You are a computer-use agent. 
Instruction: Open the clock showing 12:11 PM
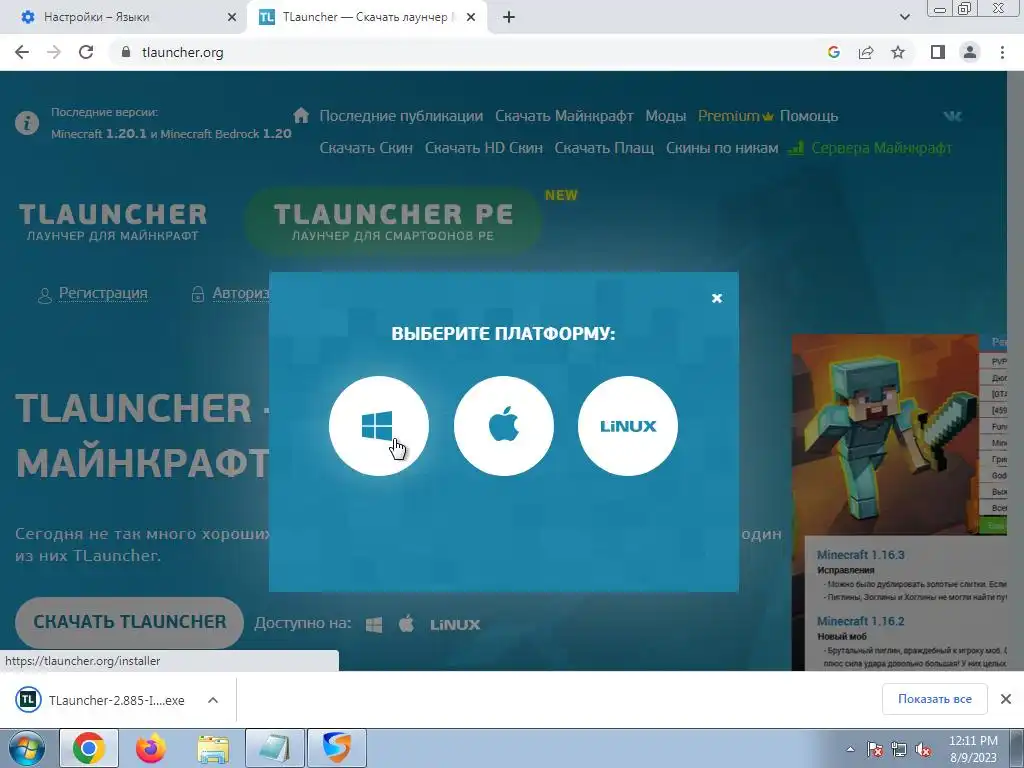click(x=973, y=749)
